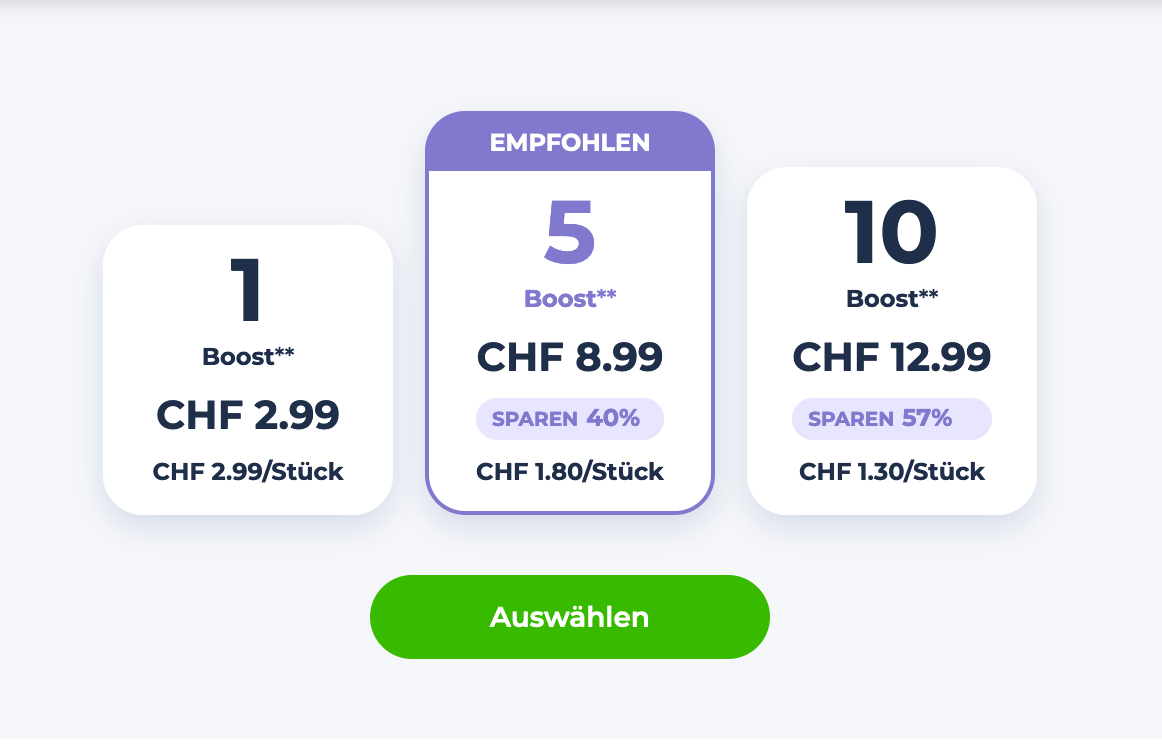Click the EMPFOHLEN banner header
Image resolution: width=1162 pixels, height=746 pixels.
(570, 143)
